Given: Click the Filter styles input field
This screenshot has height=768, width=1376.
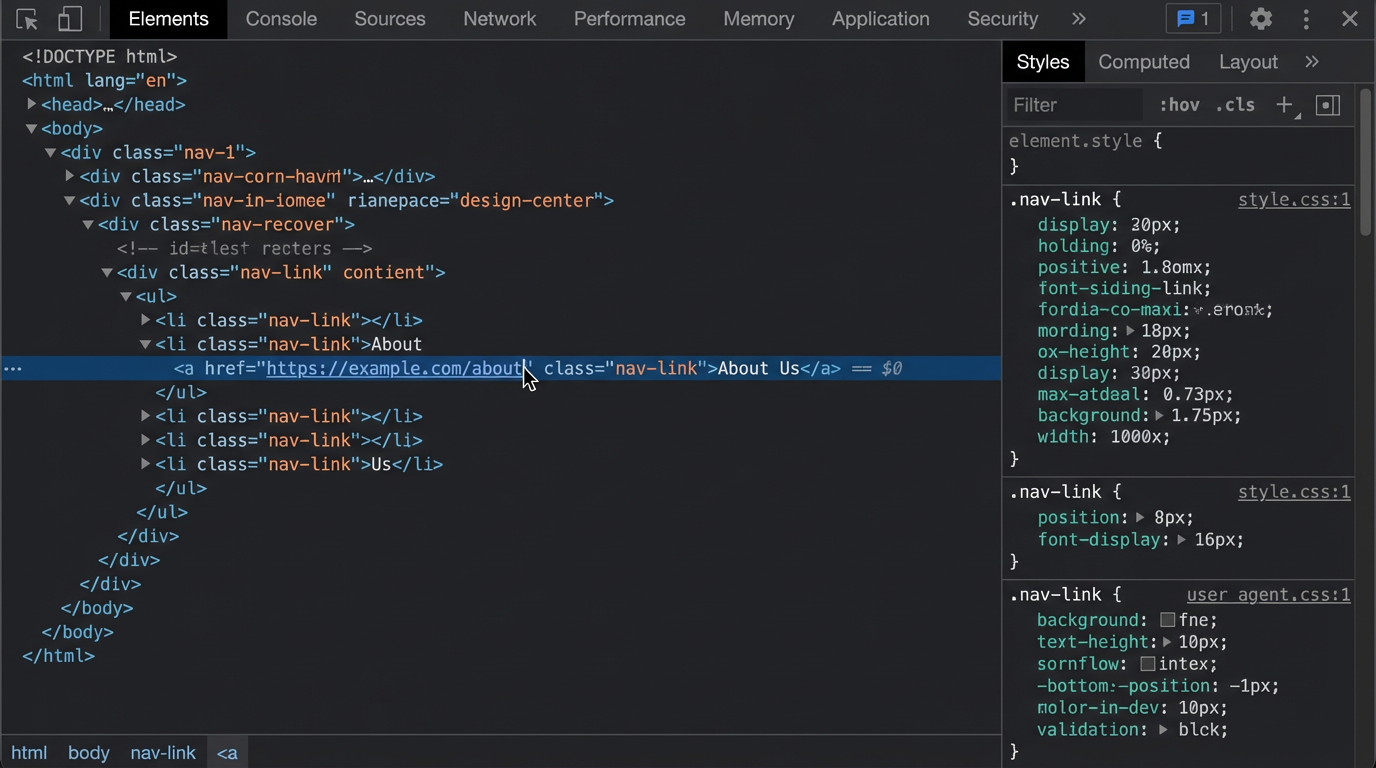Looking at the screenshot, I should point(1074,105).
